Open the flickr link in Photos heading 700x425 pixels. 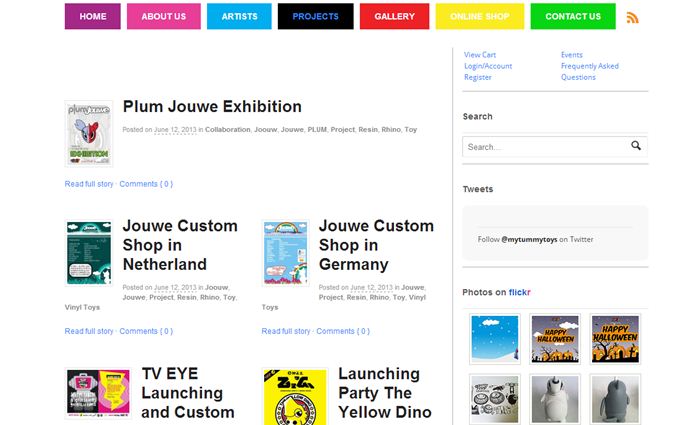[520, 292]
